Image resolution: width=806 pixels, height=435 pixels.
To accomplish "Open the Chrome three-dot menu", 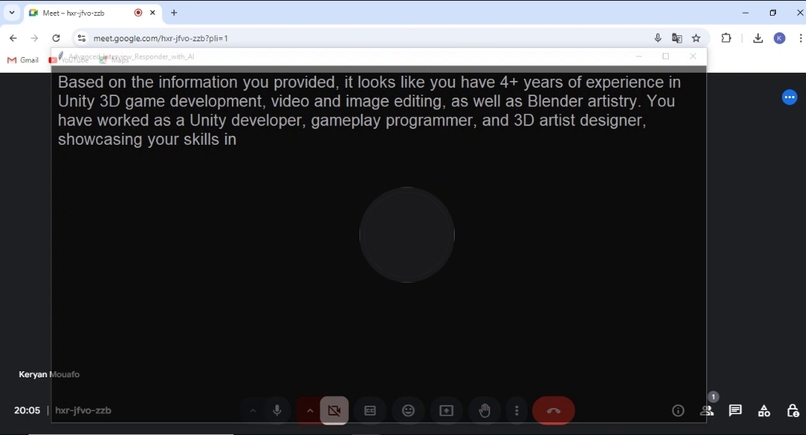I will (800, 38).
